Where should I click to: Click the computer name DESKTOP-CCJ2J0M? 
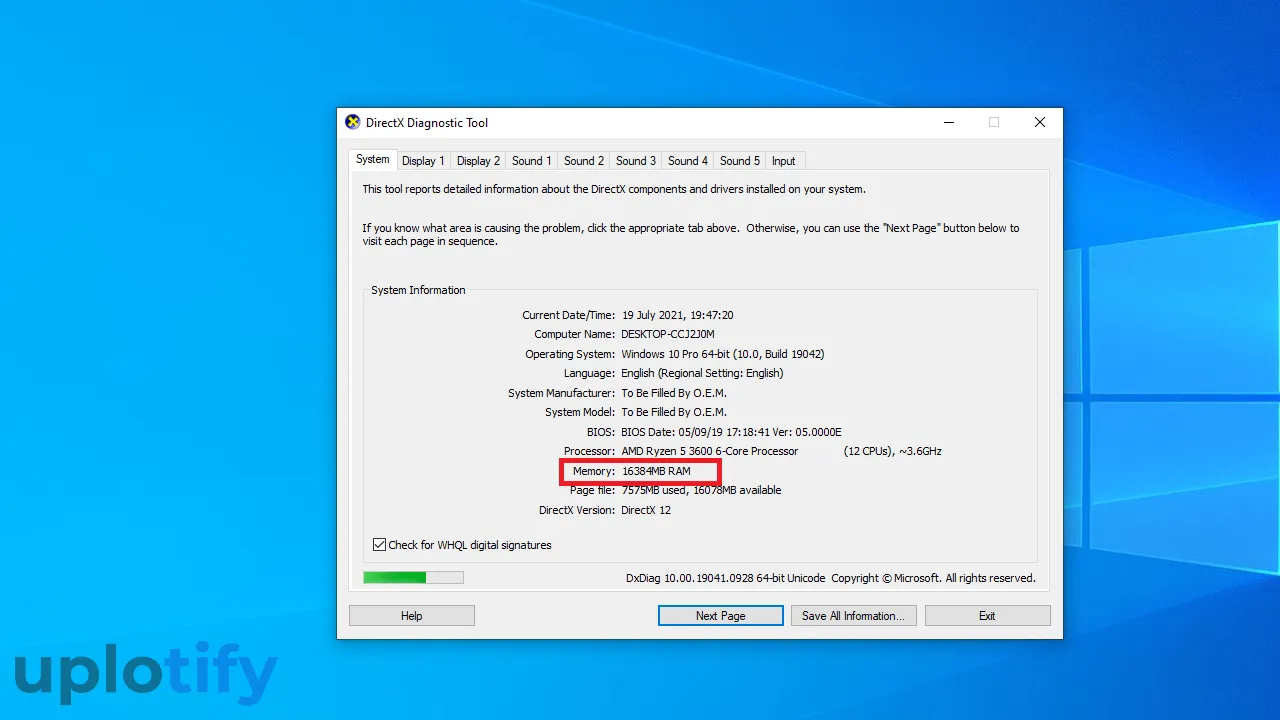(x=668, y=334)
